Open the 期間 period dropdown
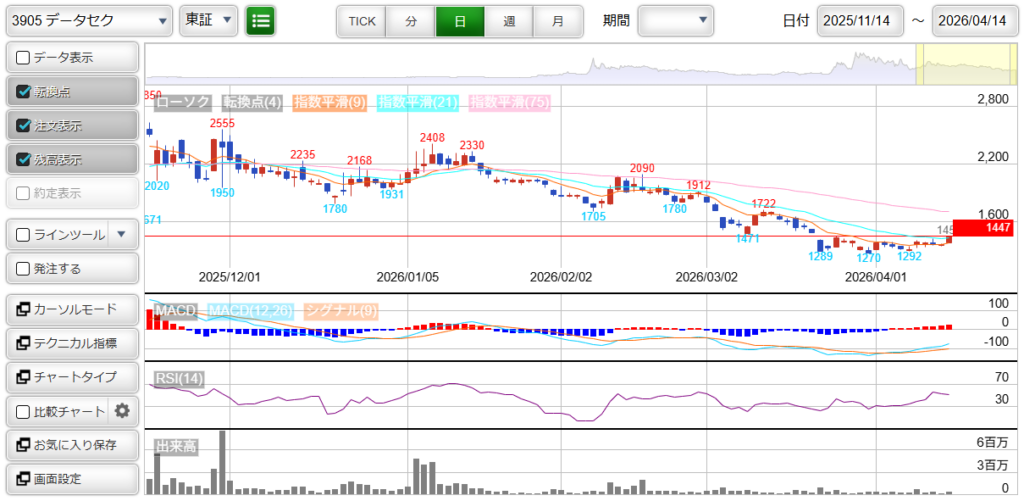This screenshot has width=1024, height=501. [x=676, y=20]
